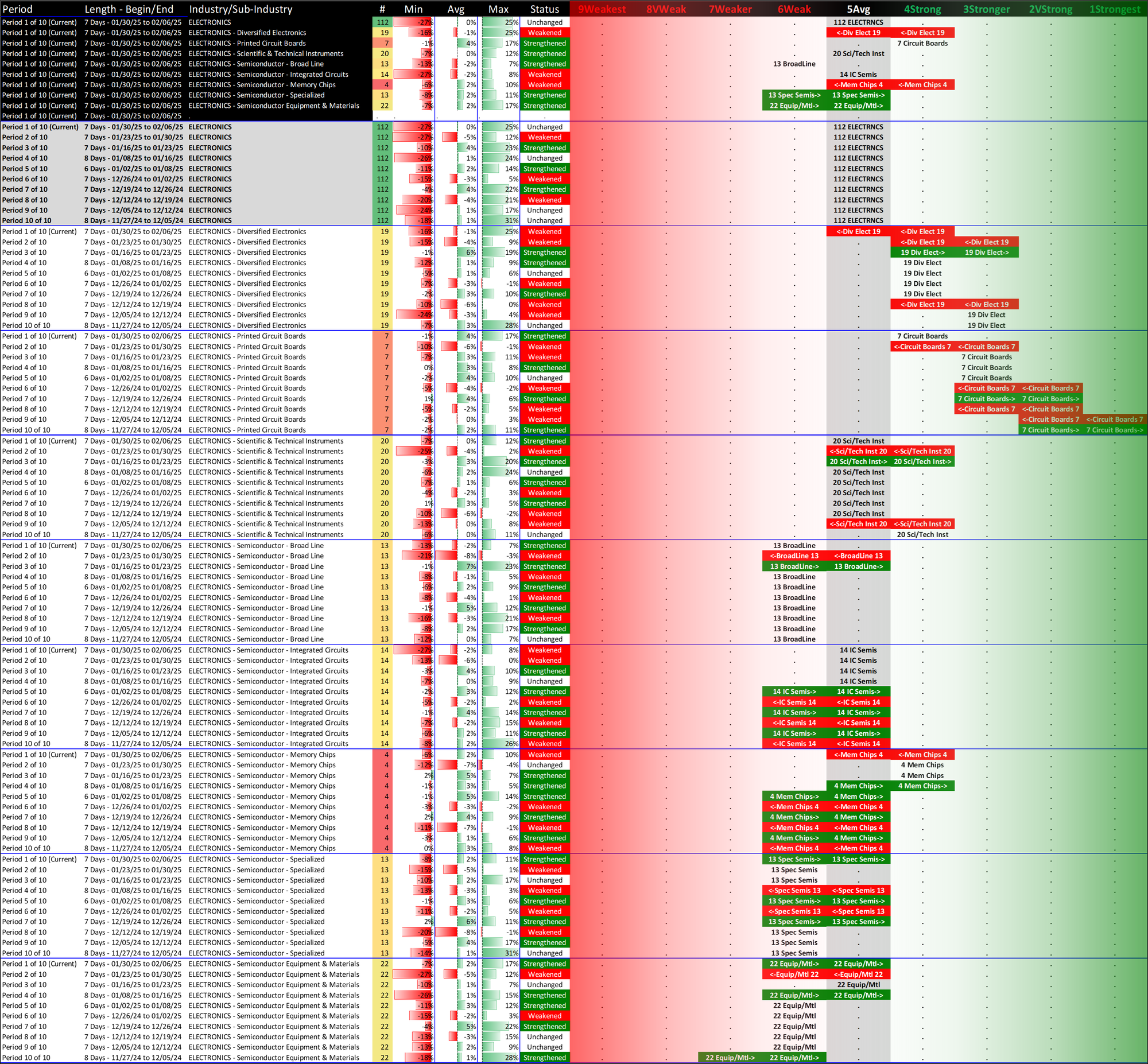
Task: Click the red 9Weakest header cell
Action: [x=602, y=9]
